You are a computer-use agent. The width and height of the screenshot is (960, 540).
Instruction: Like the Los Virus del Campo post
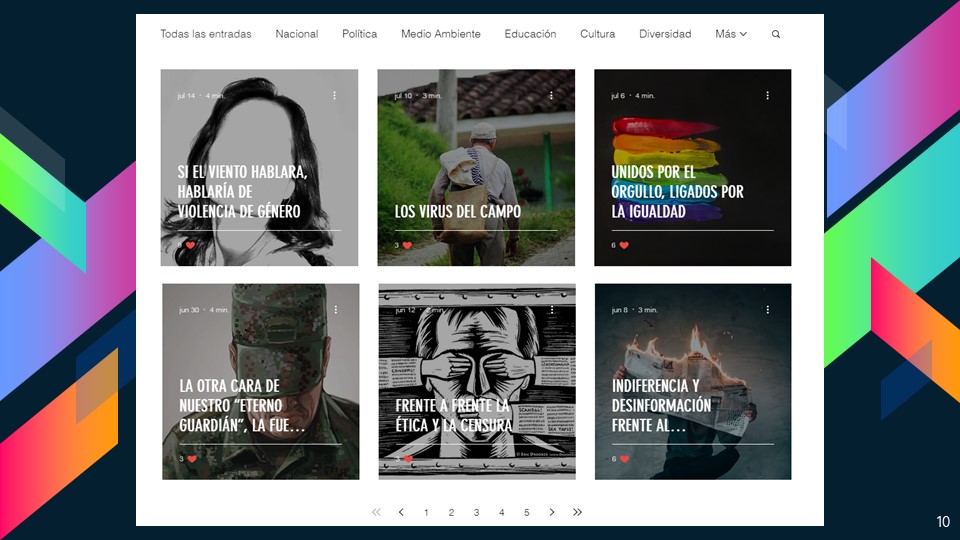click(x=407, y=245)
